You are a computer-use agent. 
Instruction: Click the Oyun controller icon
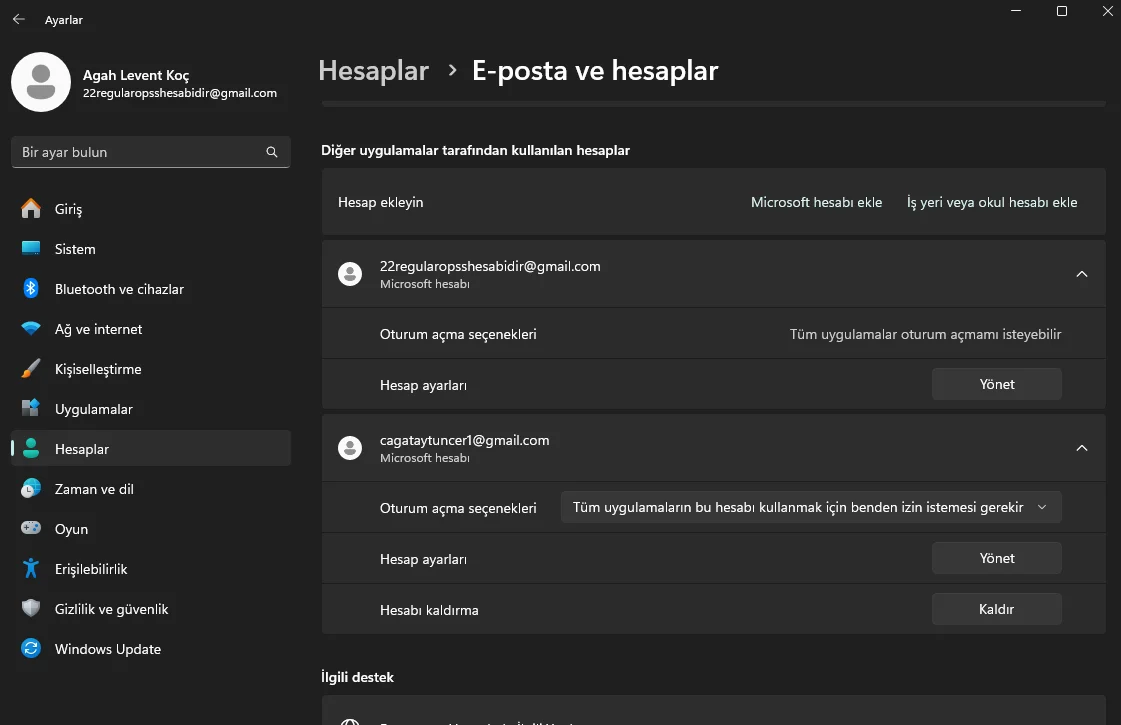click(31, 529)
